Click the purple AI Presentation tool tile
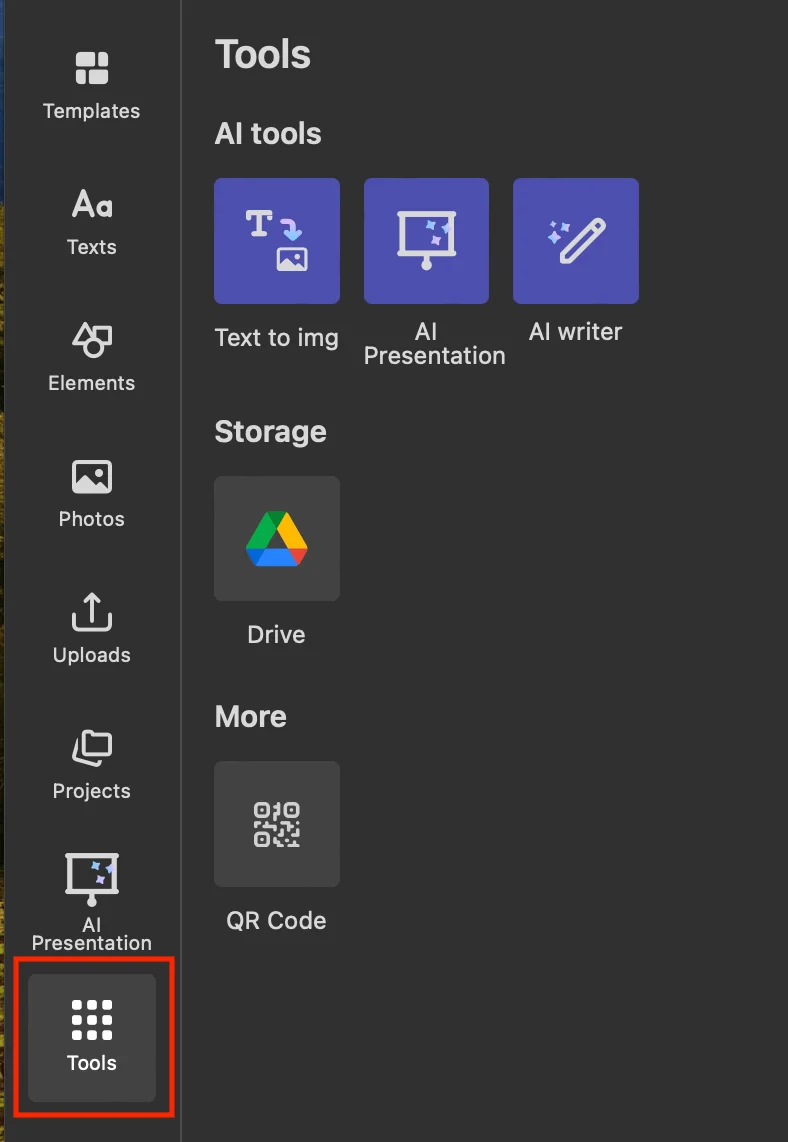 [x=426, y=241]
